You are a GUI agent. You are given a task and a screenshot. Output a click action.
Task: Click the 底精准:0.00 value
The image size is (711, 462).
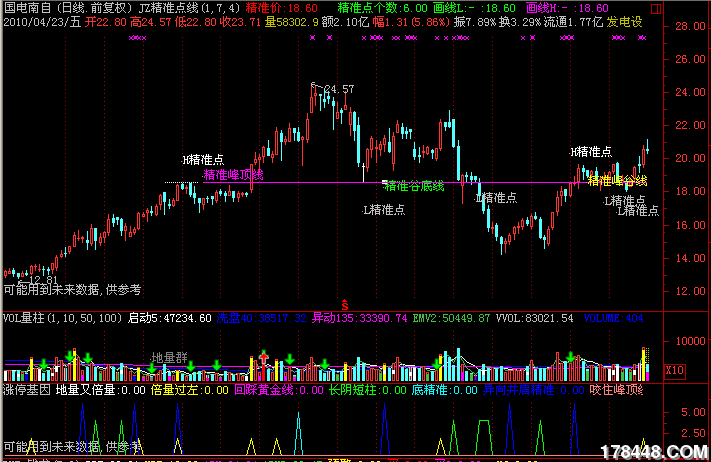[444, 390]
